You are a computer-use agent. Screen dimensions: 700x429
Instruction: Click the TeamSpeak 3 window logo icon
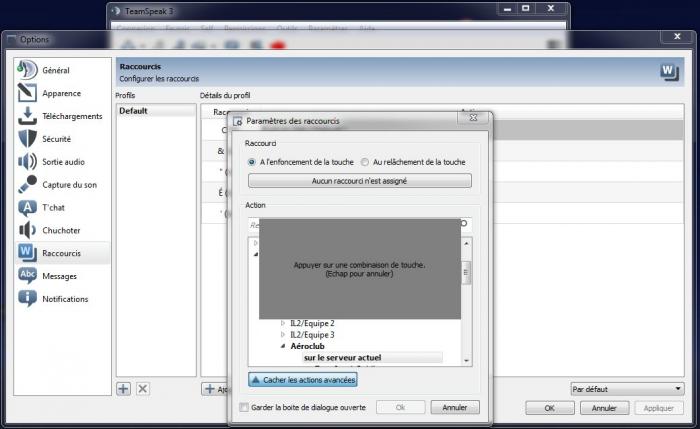(116, 11)
